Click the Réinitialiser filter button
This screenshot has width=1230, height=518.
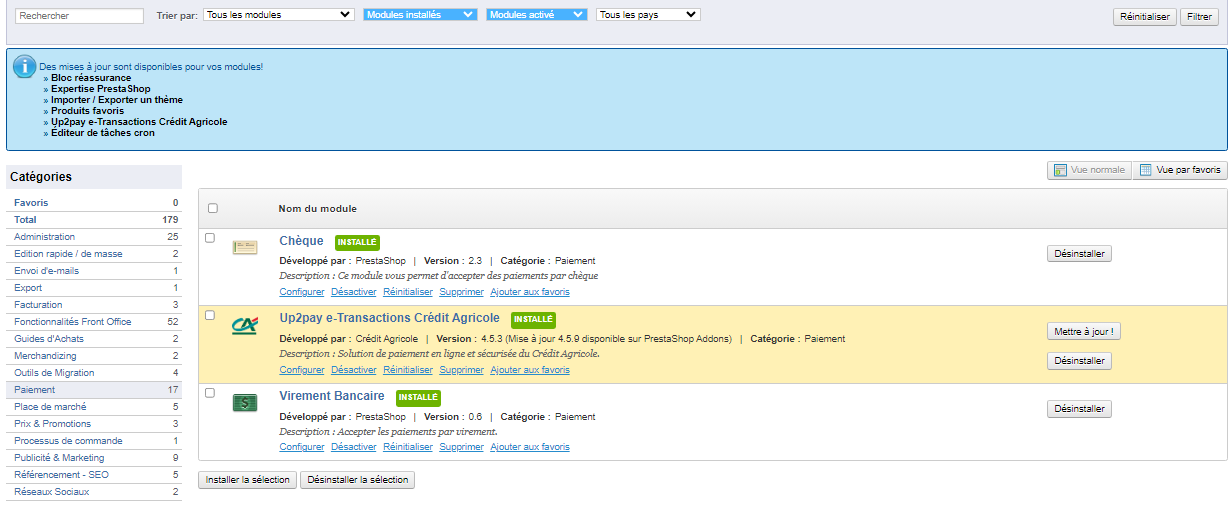point(1145,17)
